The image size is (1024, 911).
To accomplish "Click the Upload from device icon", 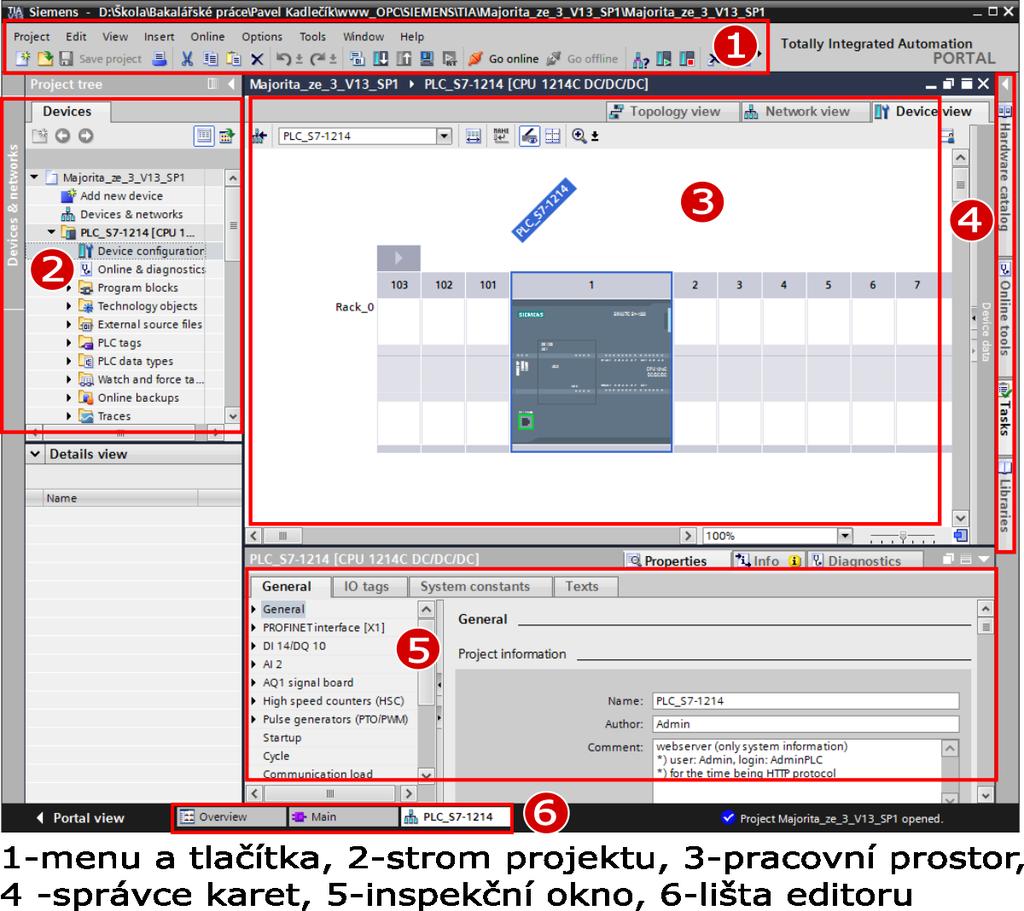I will coord(404,59).
